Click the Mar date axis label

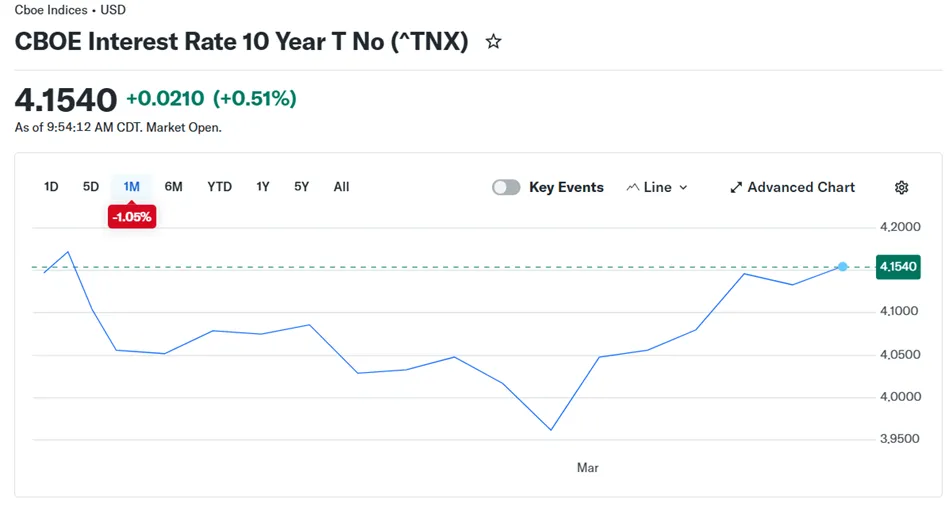point(588,468)
